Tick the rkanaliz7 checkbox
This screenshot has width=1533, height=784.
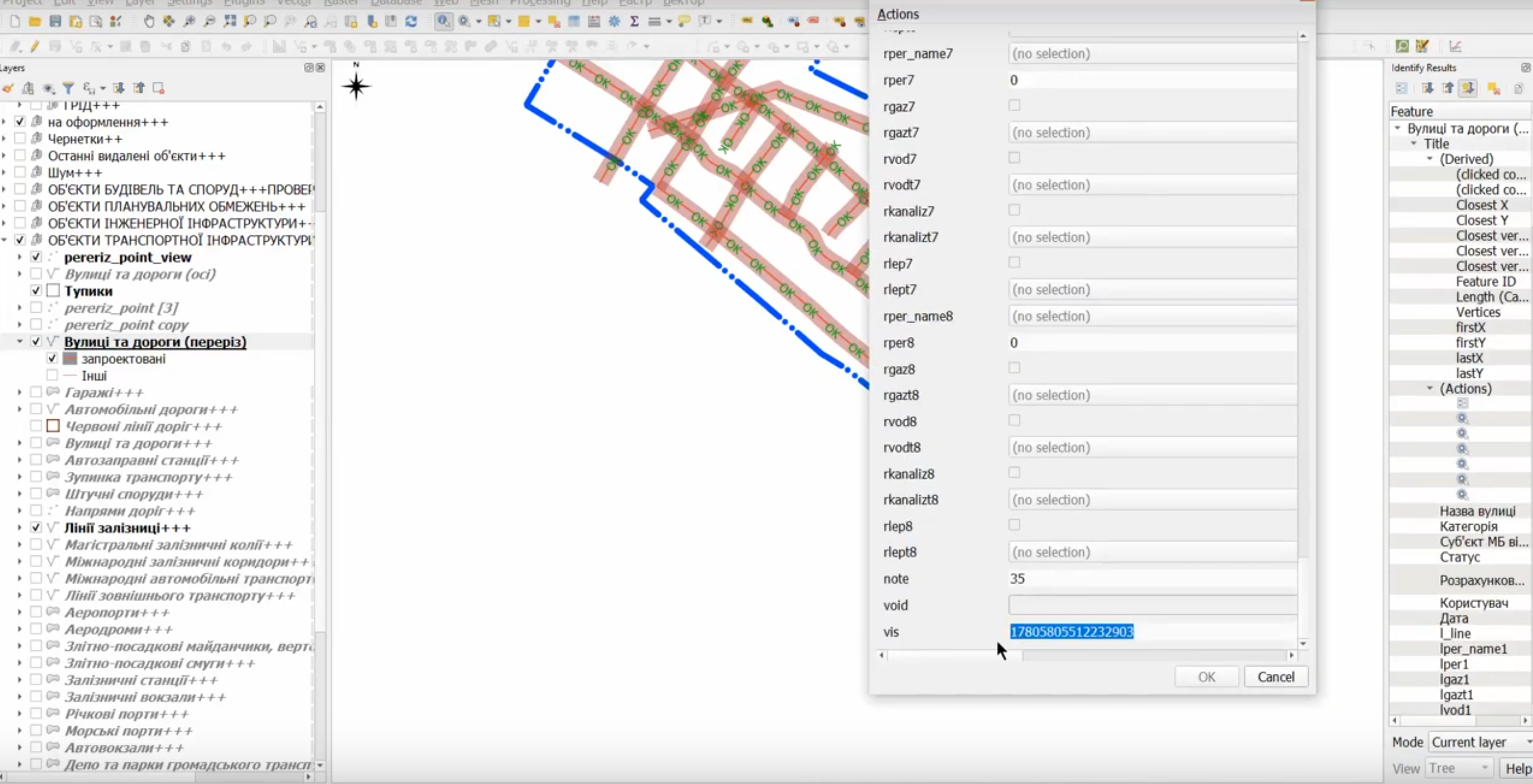pos(1015,211)
